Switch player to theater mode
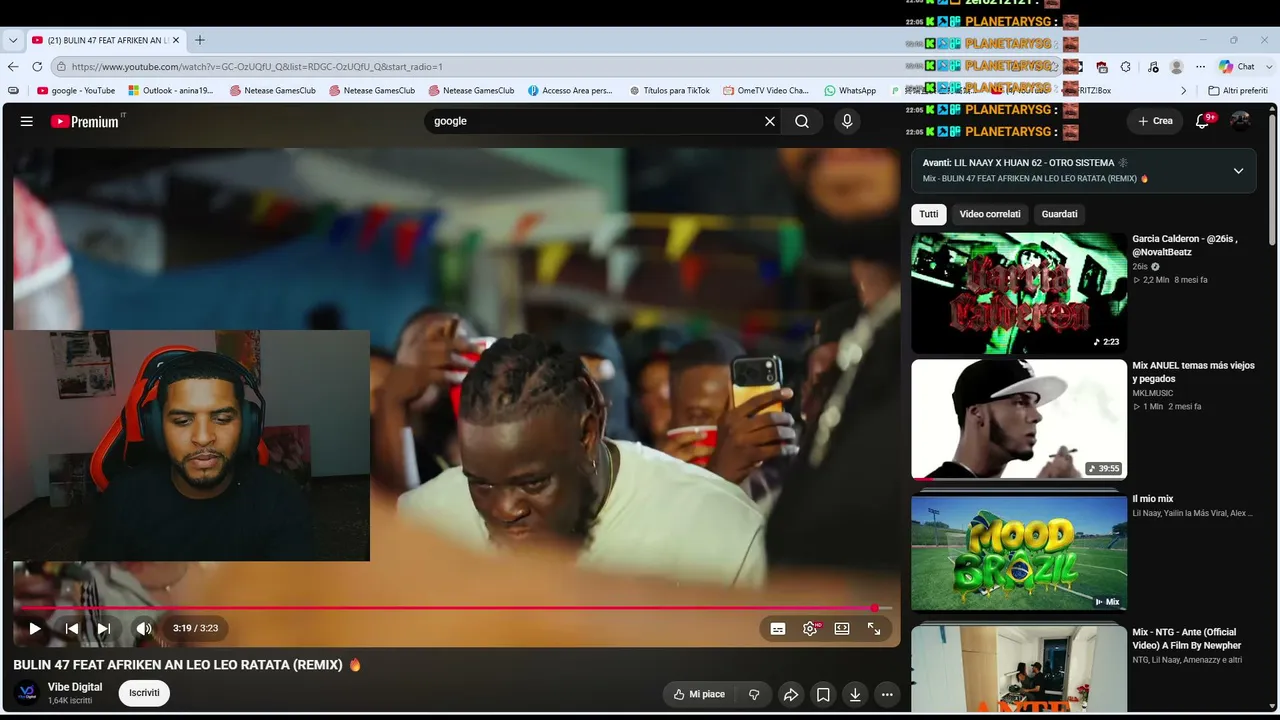The image size is (1280, 720). coord(842,629)
